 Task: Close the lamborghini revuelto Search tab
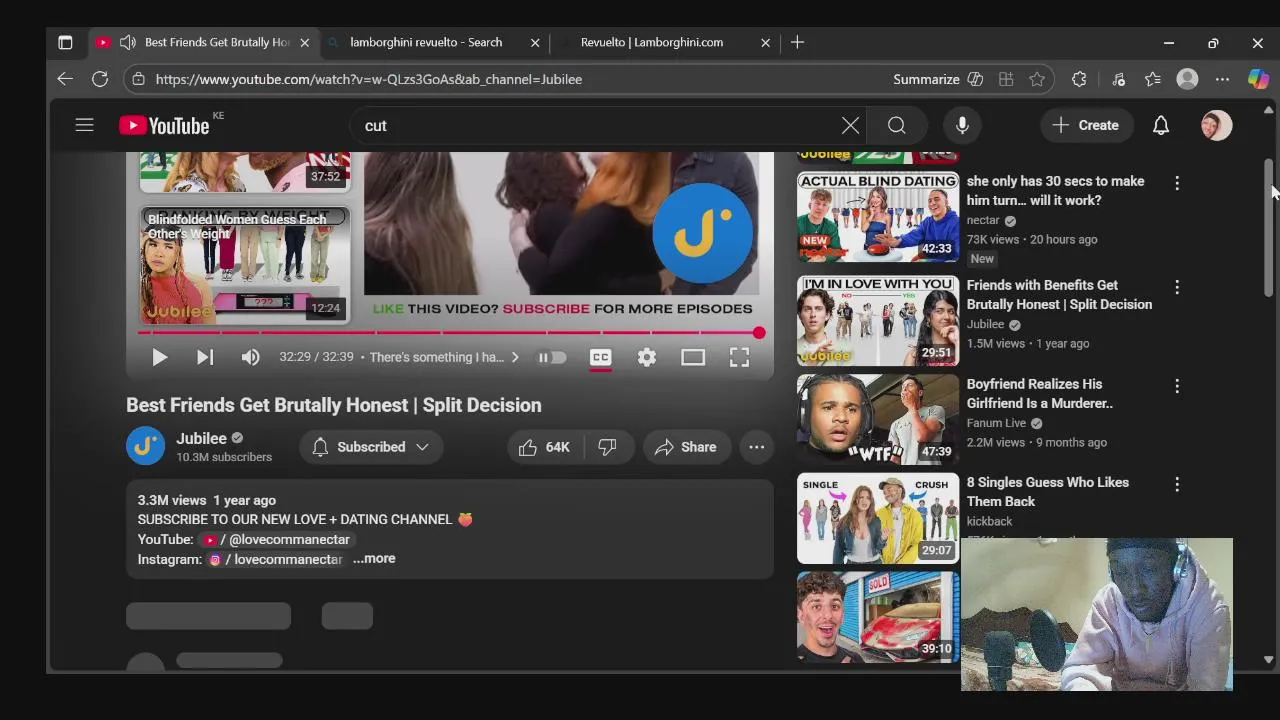click(535, 43)
